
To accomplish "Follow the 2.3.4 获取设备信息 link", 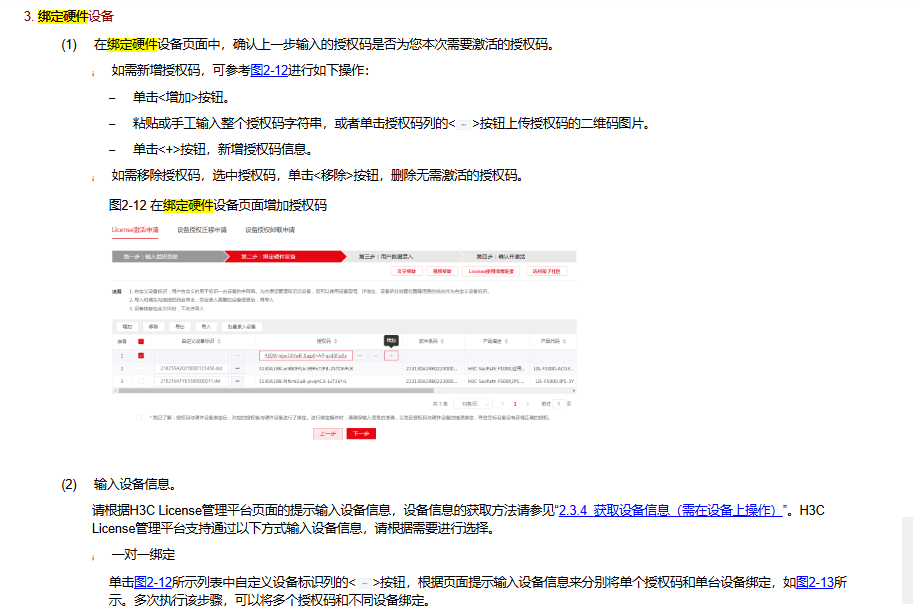I will pos(669,510).
